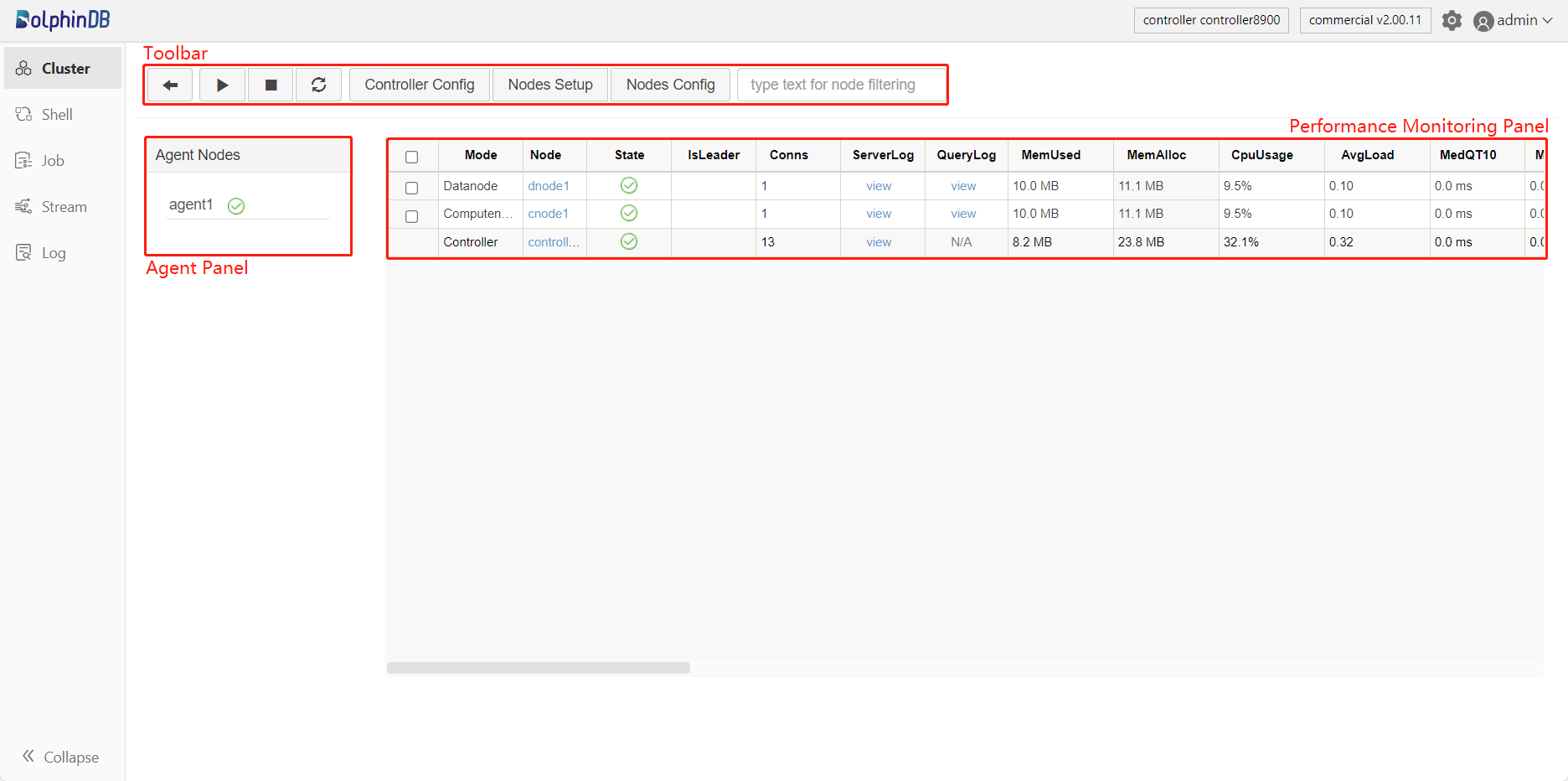Click the agent1 status check icon

236,206
